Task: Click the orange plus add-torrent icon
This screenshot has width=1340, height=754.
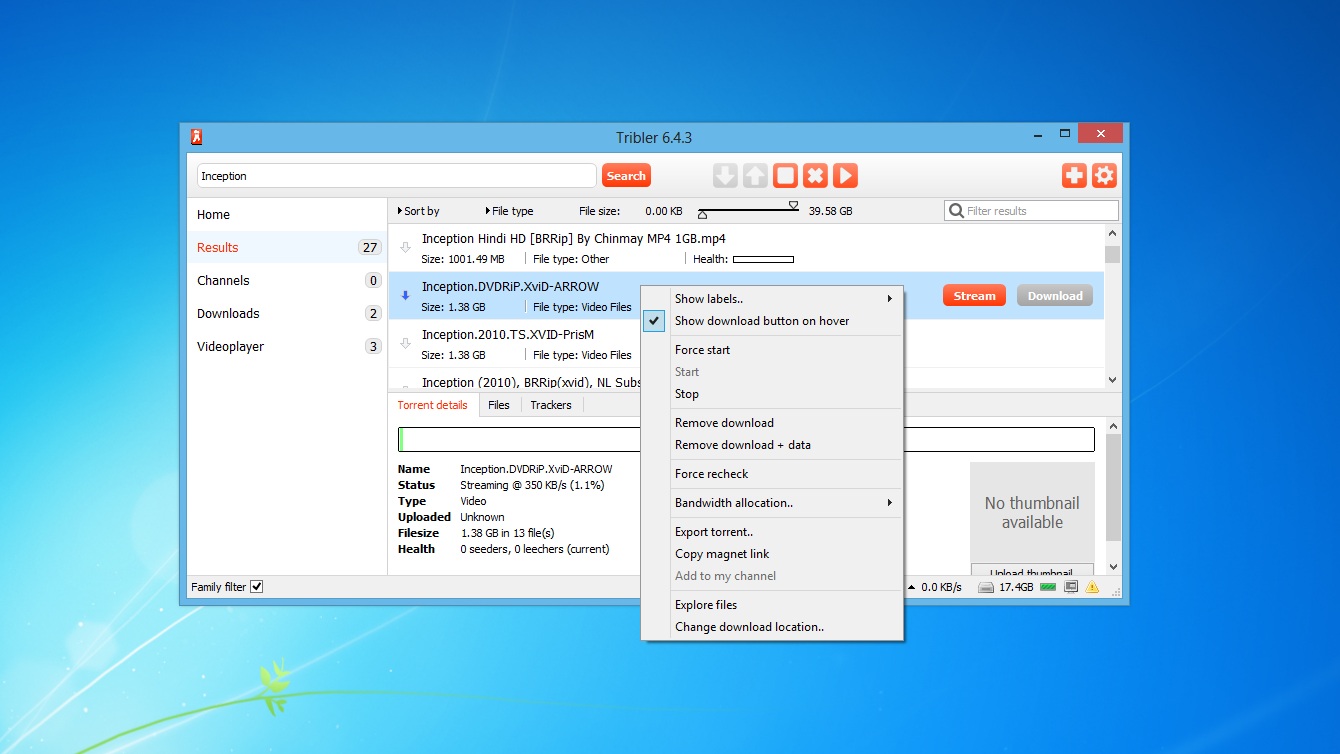Action: coord(1074,176)
